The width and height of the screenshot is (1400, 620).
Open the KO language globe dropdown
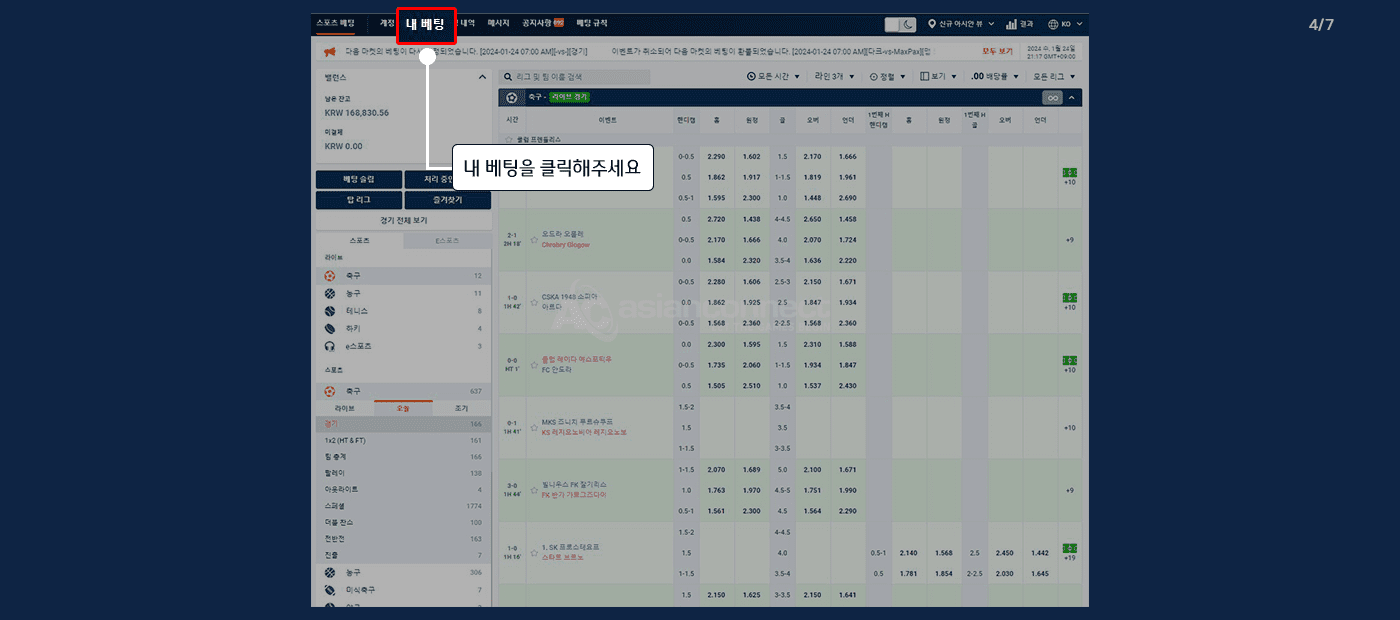1054,24
